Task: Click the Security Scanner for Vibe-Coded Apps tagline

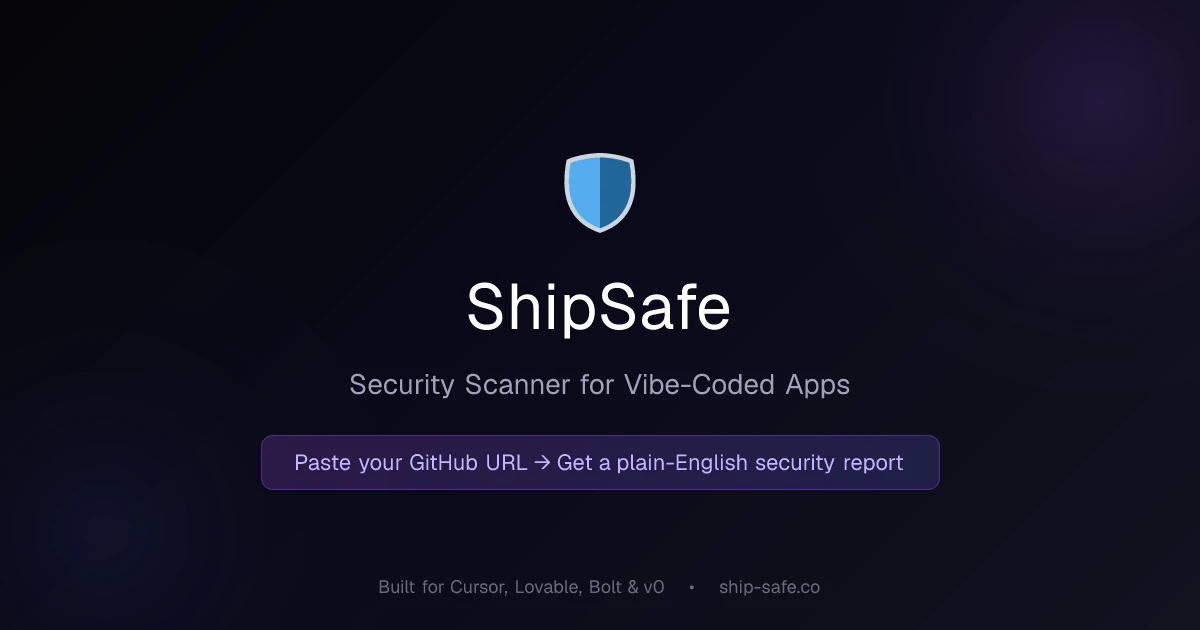Action: [x=600, y=384]
